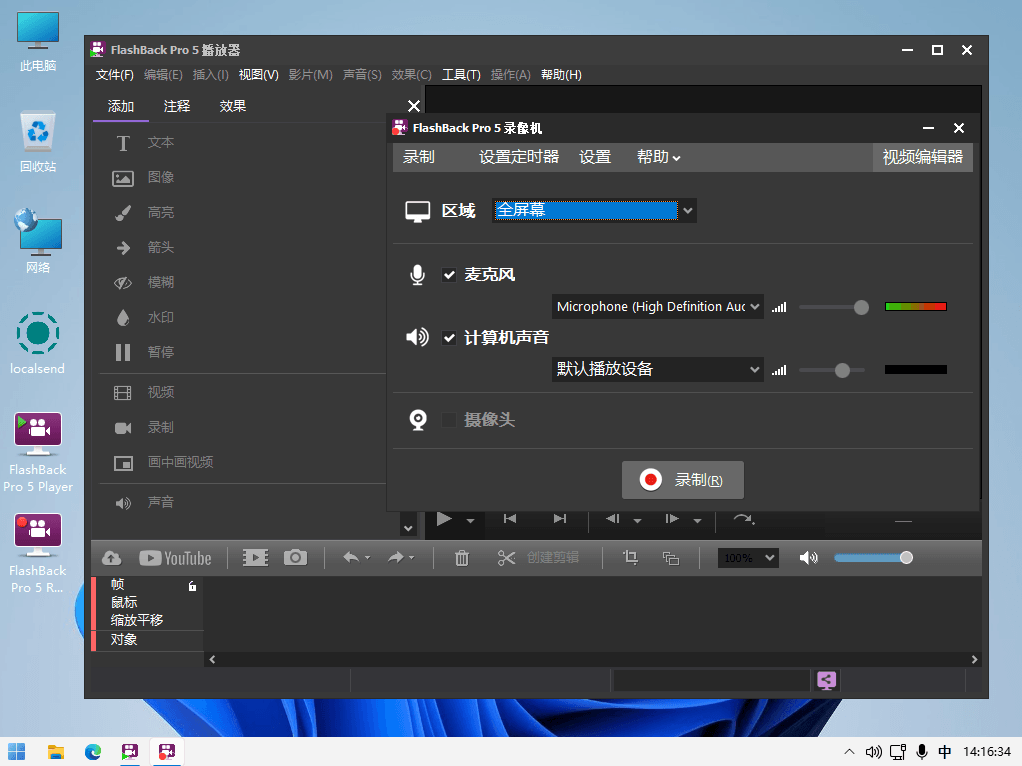The height and width of the screenshot is (766, 1022).
Task: Open 设置定时器 in the recorder
Action: [x=519, y=157]
